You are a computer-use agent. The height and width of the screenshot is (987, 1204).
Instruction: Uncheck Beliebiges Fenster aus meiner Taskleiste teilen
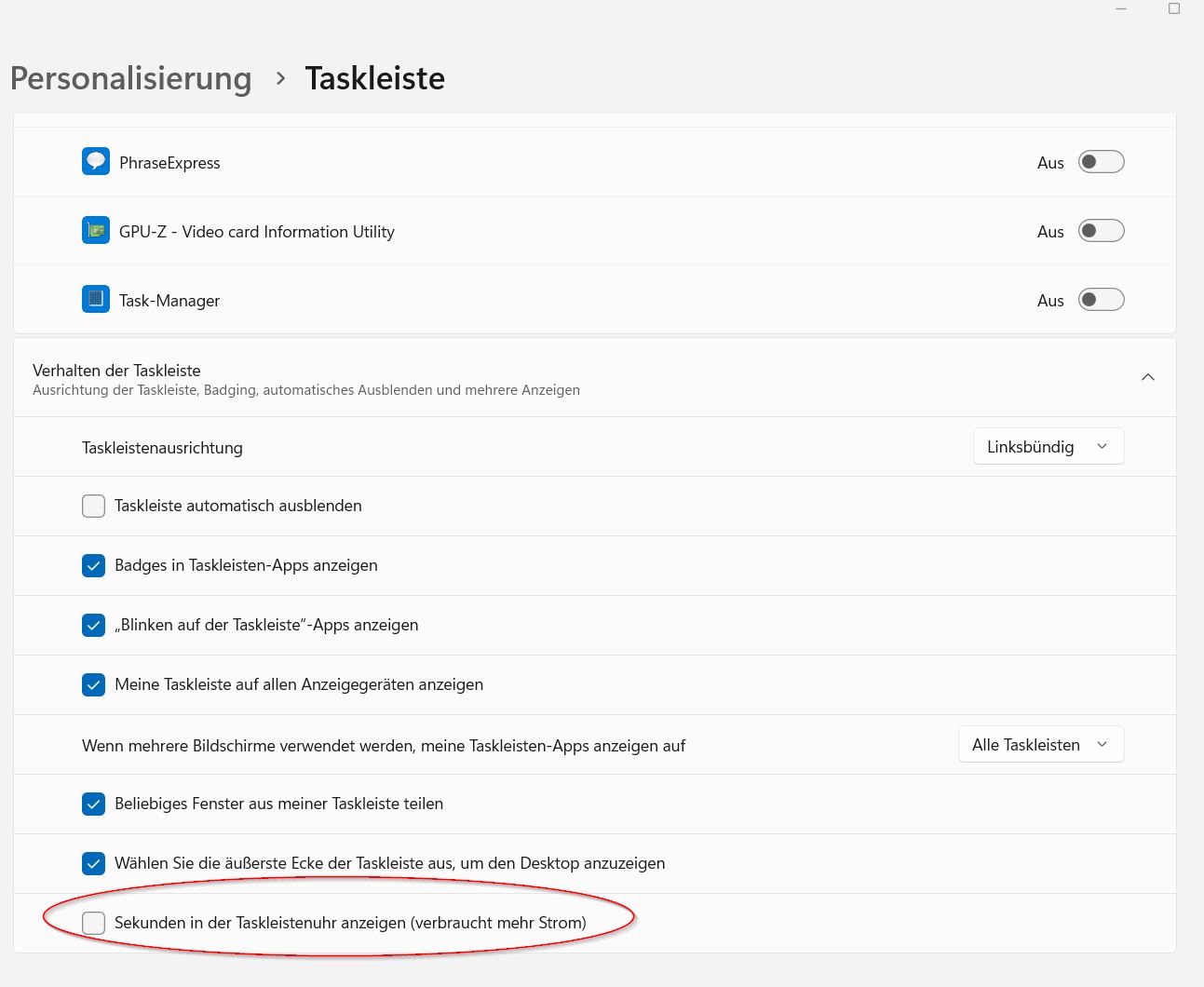[x=94, y=804]
